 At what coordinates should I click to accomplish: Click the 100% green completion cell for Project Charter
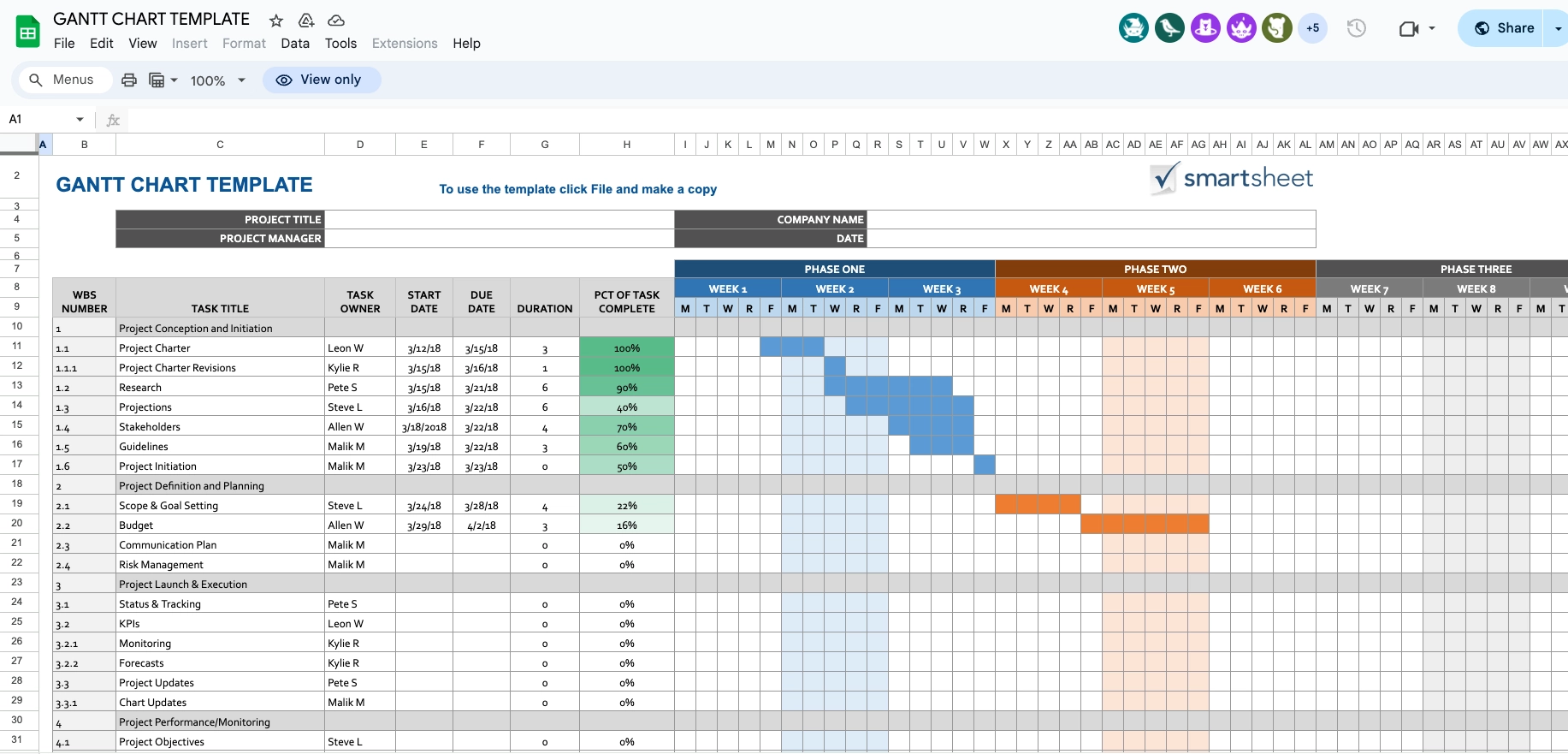[x=626, y=348]
